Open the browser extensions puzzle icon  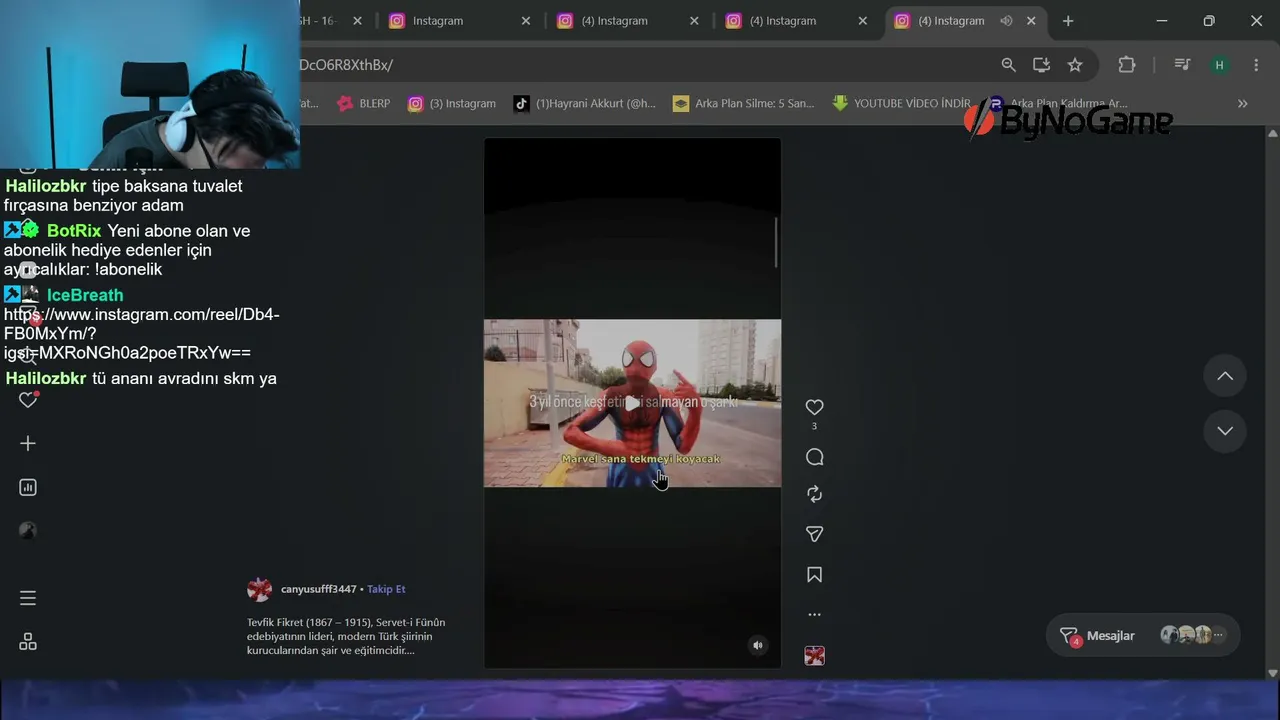click(1127, 65)
